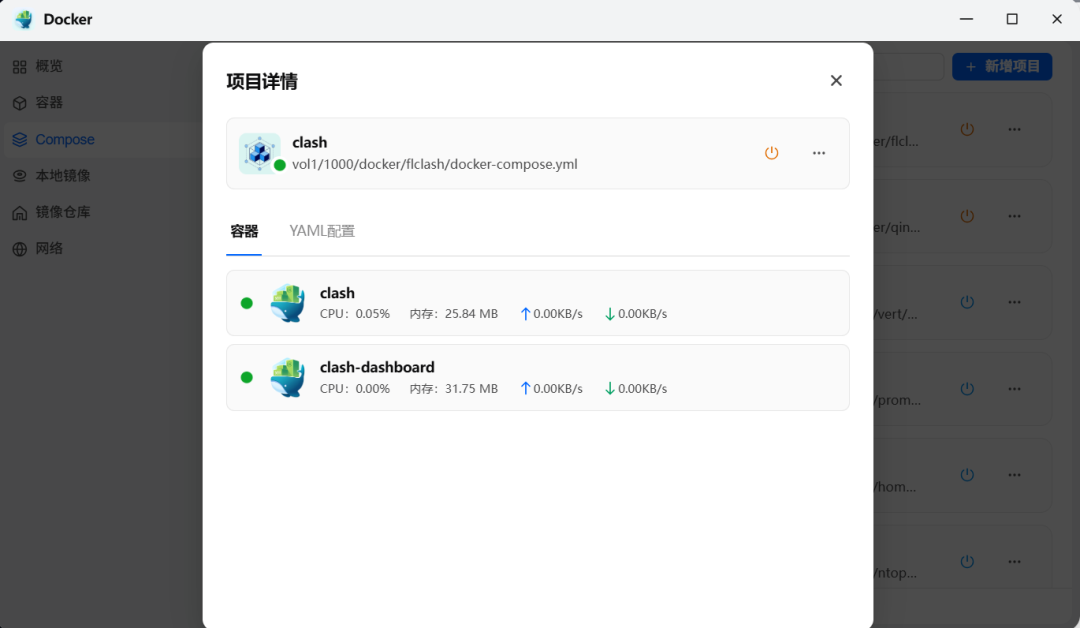Click the clash-dashboard container icon
The width and height of the screenshot is (1080, 628).
click(x=288, y=377)
